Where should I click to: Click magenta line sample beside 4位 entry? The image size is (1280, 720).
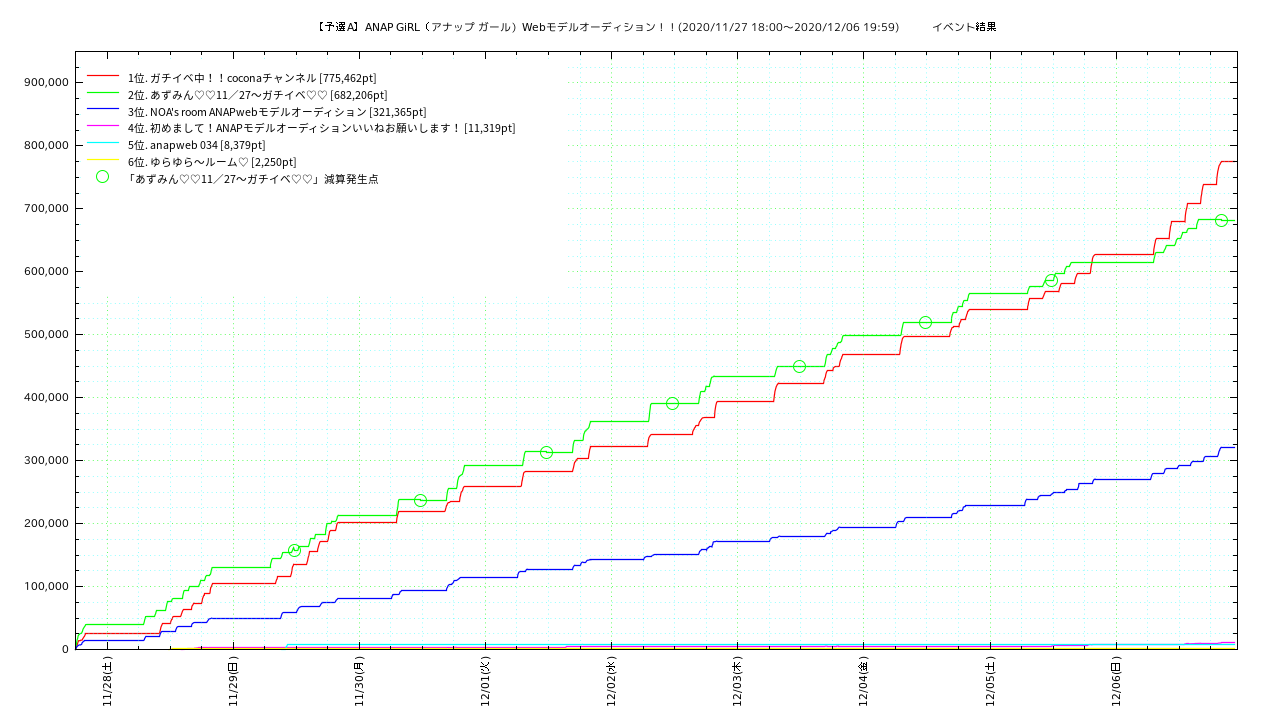(x=102, y=126)
